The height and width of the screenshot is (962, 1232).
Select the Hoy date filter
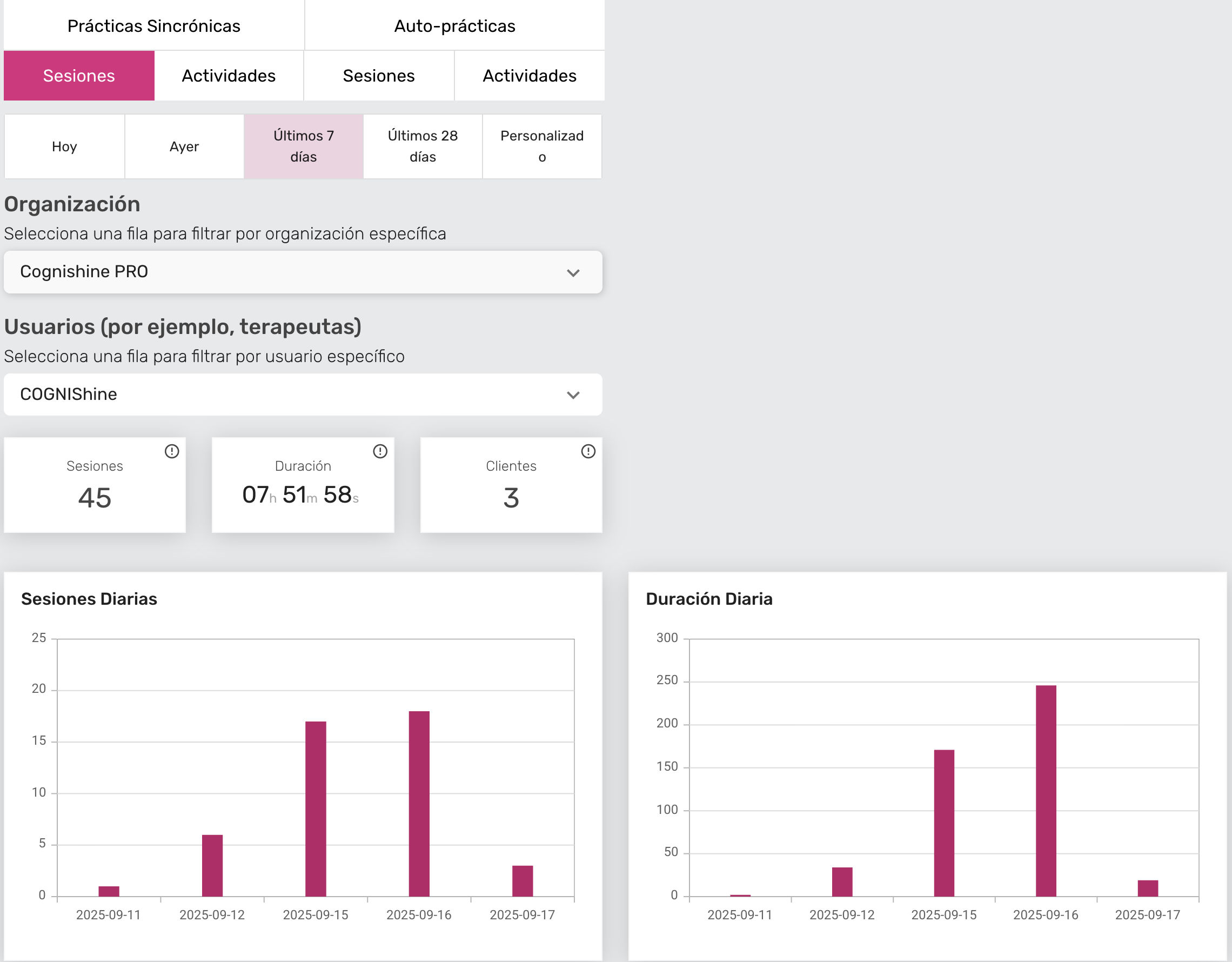[64, 146]
